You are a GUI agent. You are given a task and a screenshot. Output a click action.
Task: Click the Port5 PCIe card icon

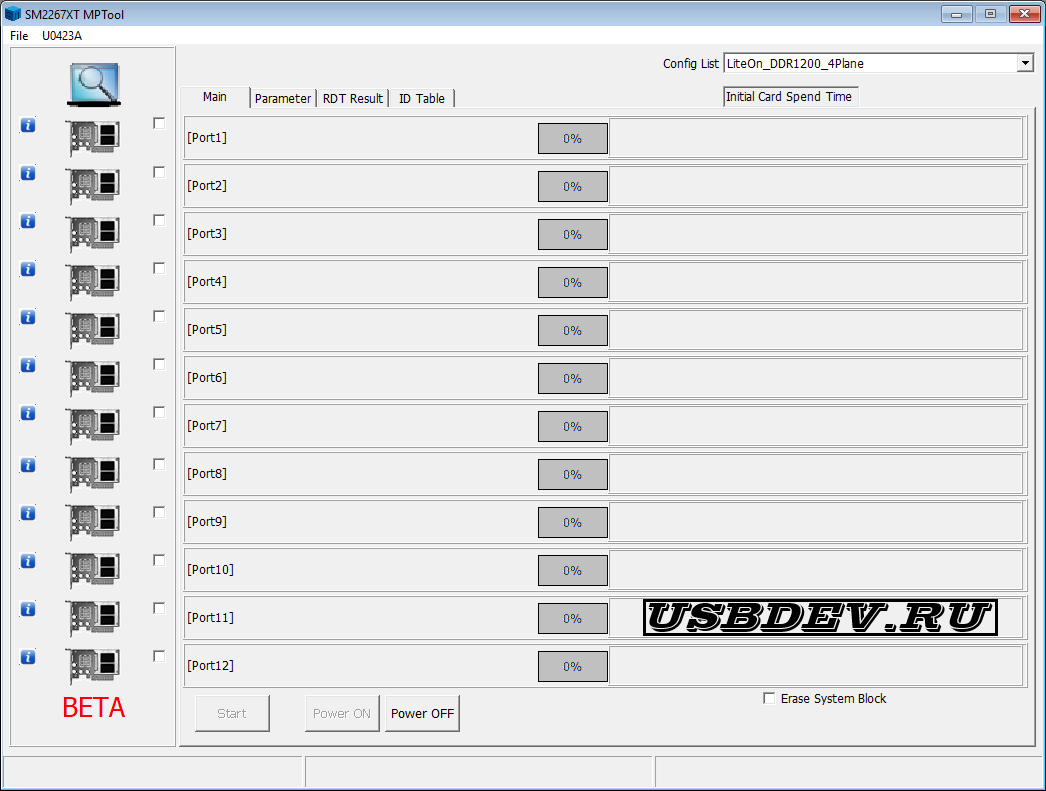[93, 329]
